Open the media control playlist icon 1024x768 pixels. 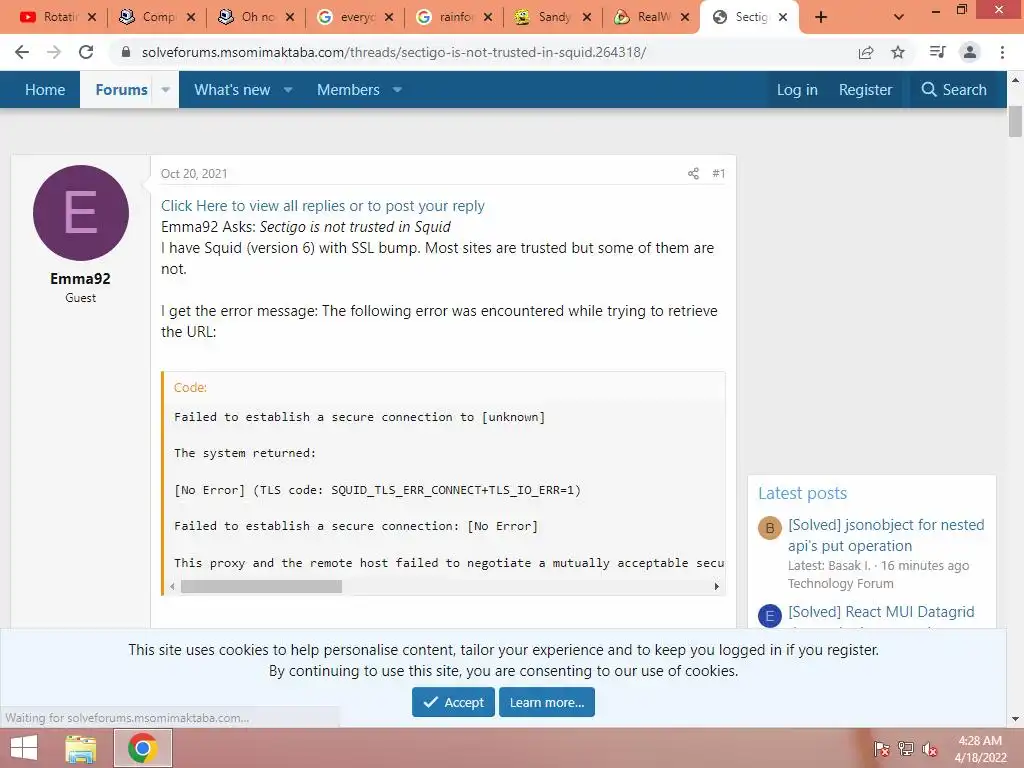pos(937,52)
